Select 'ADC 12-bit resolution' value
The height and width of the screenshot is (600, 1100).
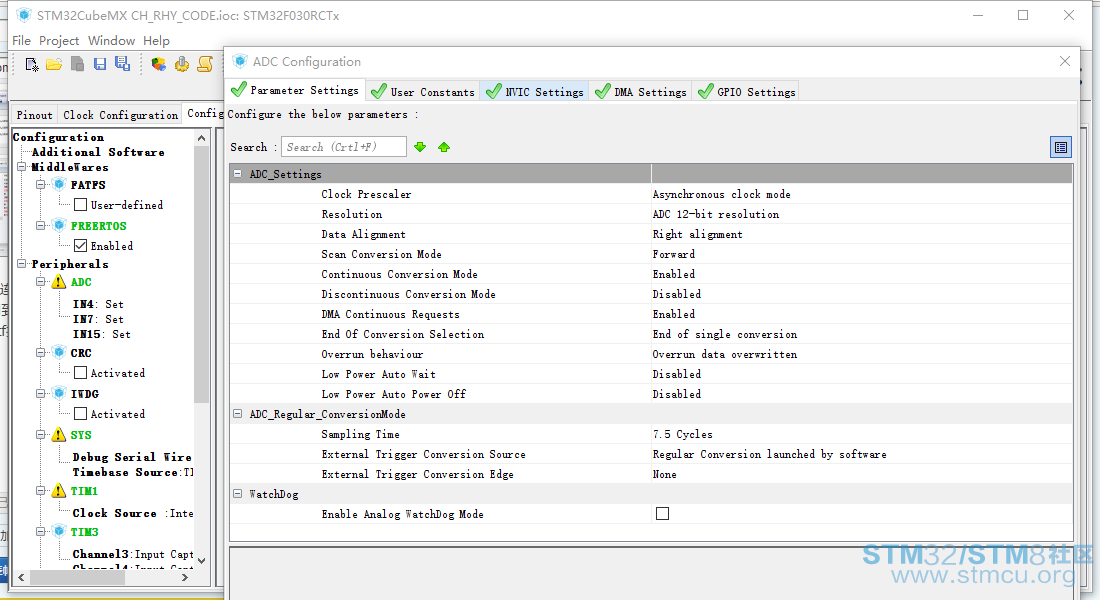click(716, 214)
